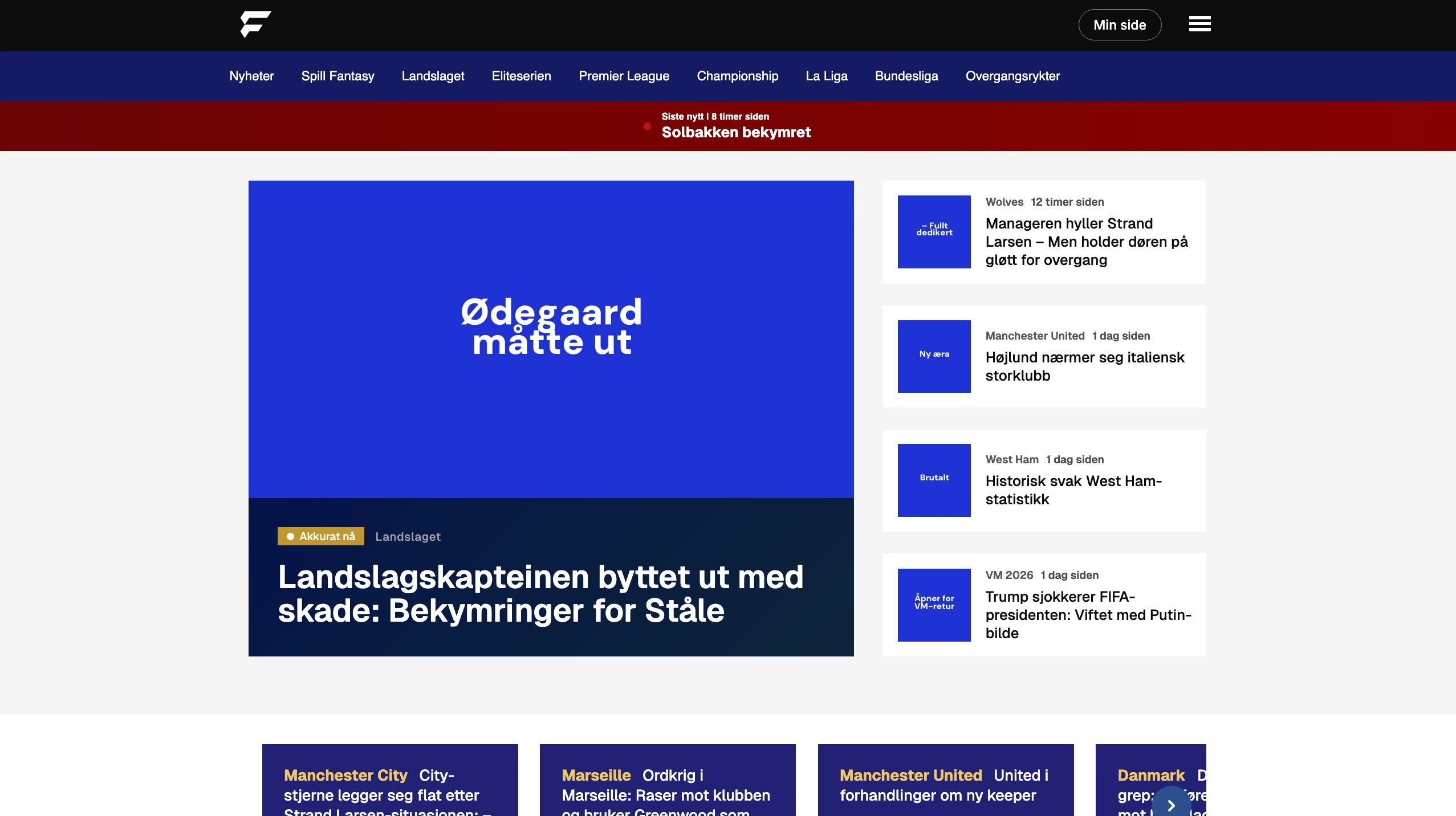Go to Spill Fantasy section
Screen dimensions: 1456x816
(337, 76)
